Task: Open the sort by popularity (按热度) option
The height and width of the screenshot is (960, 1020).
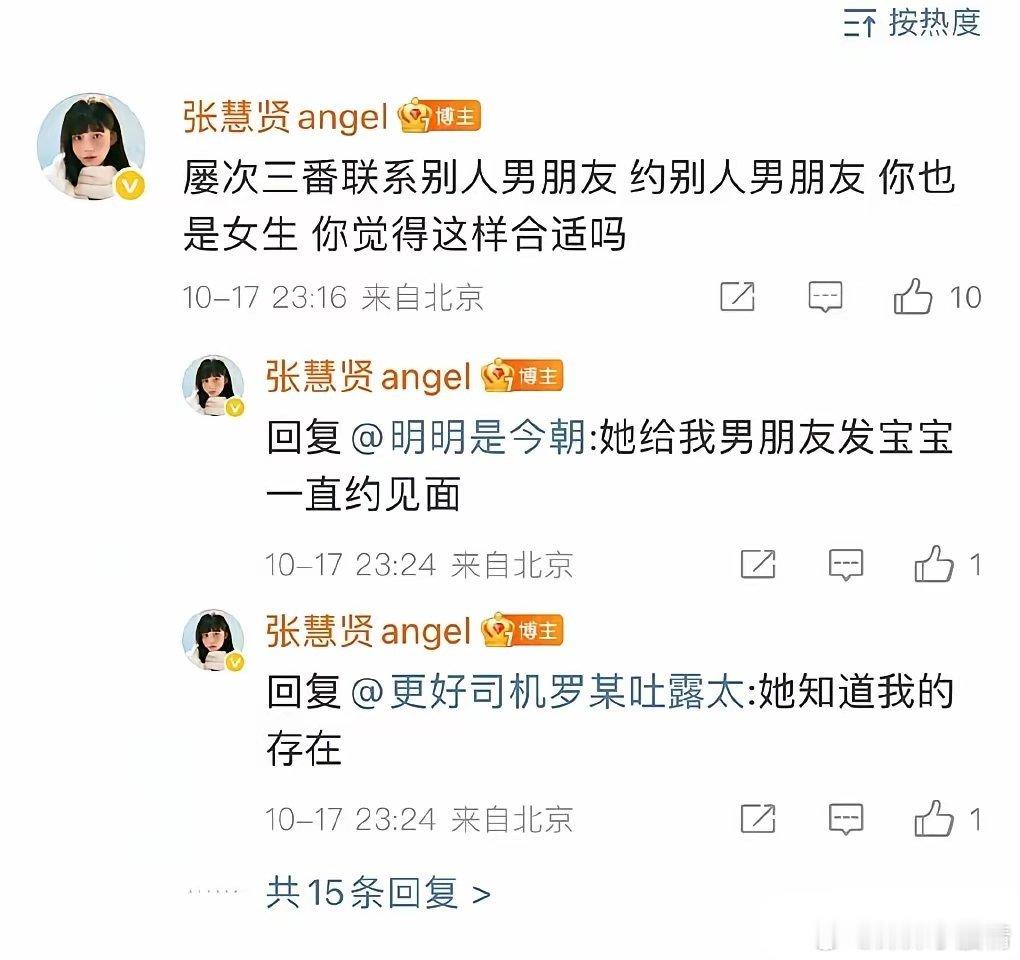Action: coord(912,23)
